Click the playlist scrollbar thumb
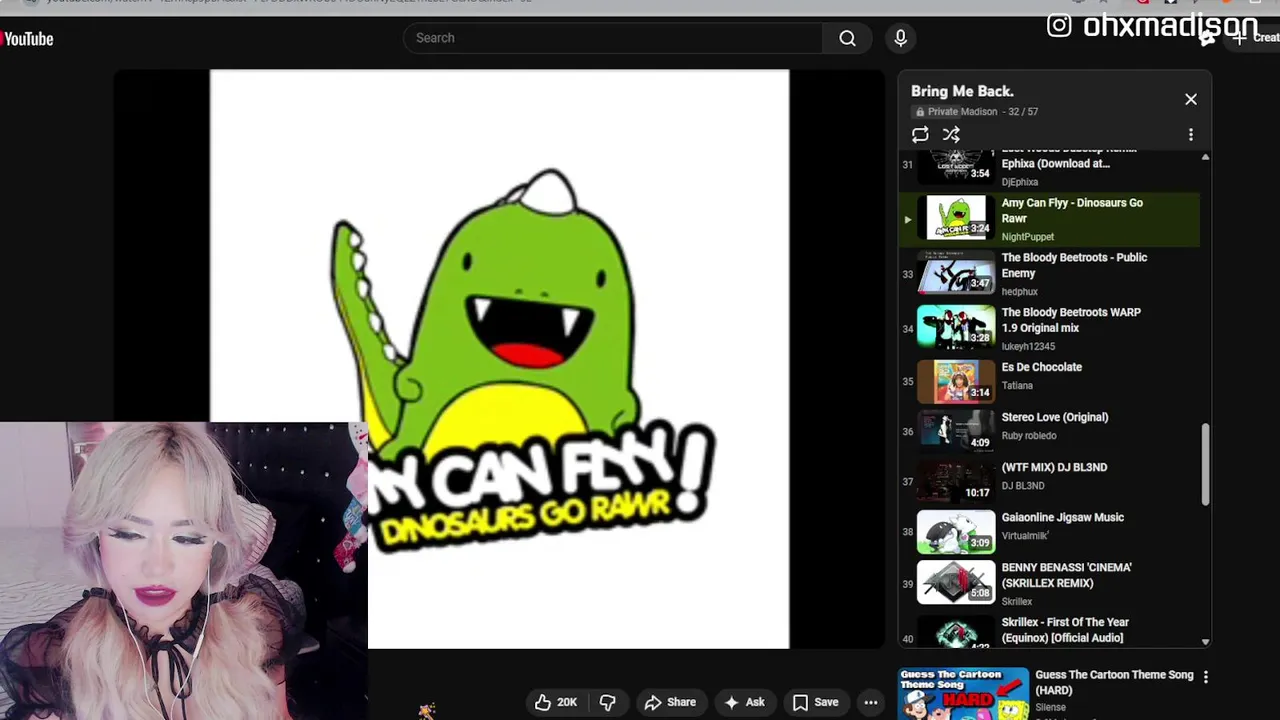 tap(1205, 465)
